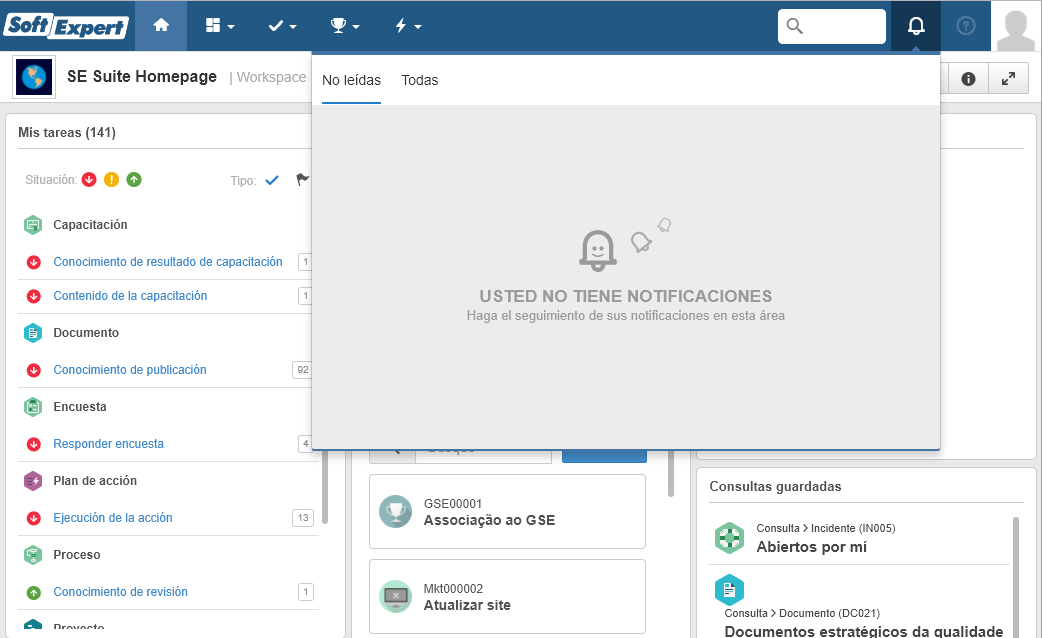Image resolution: width=1042 pixels, height=638 pixels.
Task: Click the Encuesta category icon
Action: point(33,407)
